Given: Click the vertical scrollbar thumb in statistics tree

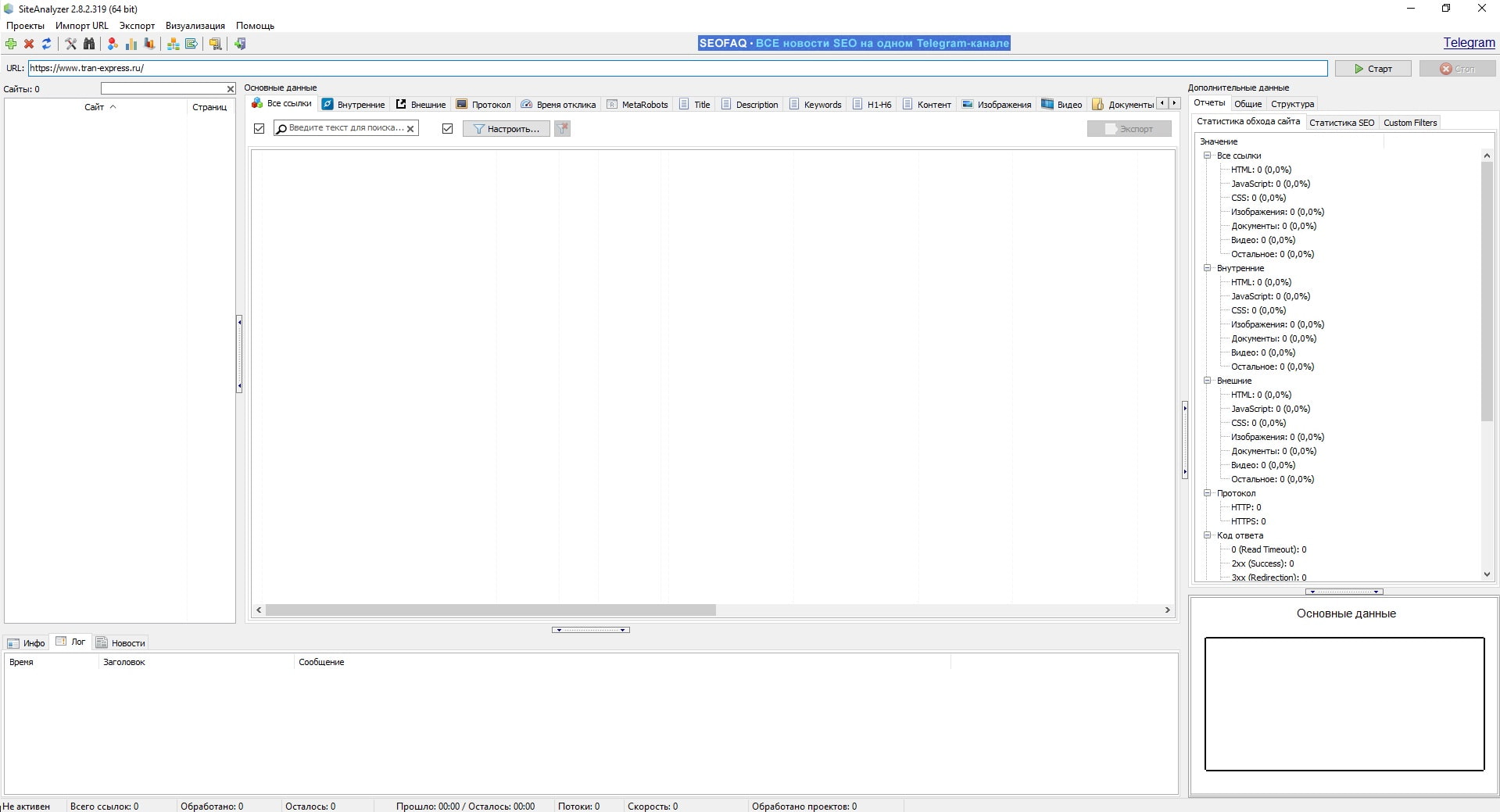Looking at the screenshot, I should click(x=1487, y=292).
